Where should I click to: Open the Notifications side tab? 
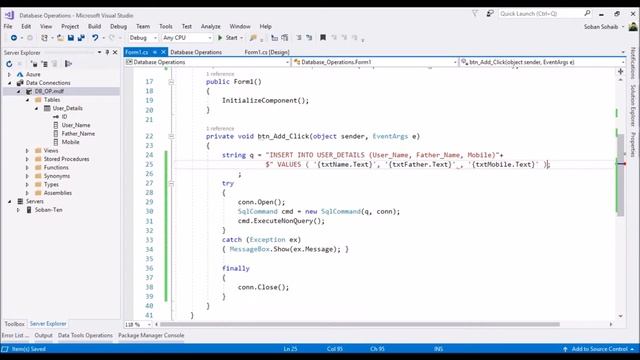tap(633, 63)
